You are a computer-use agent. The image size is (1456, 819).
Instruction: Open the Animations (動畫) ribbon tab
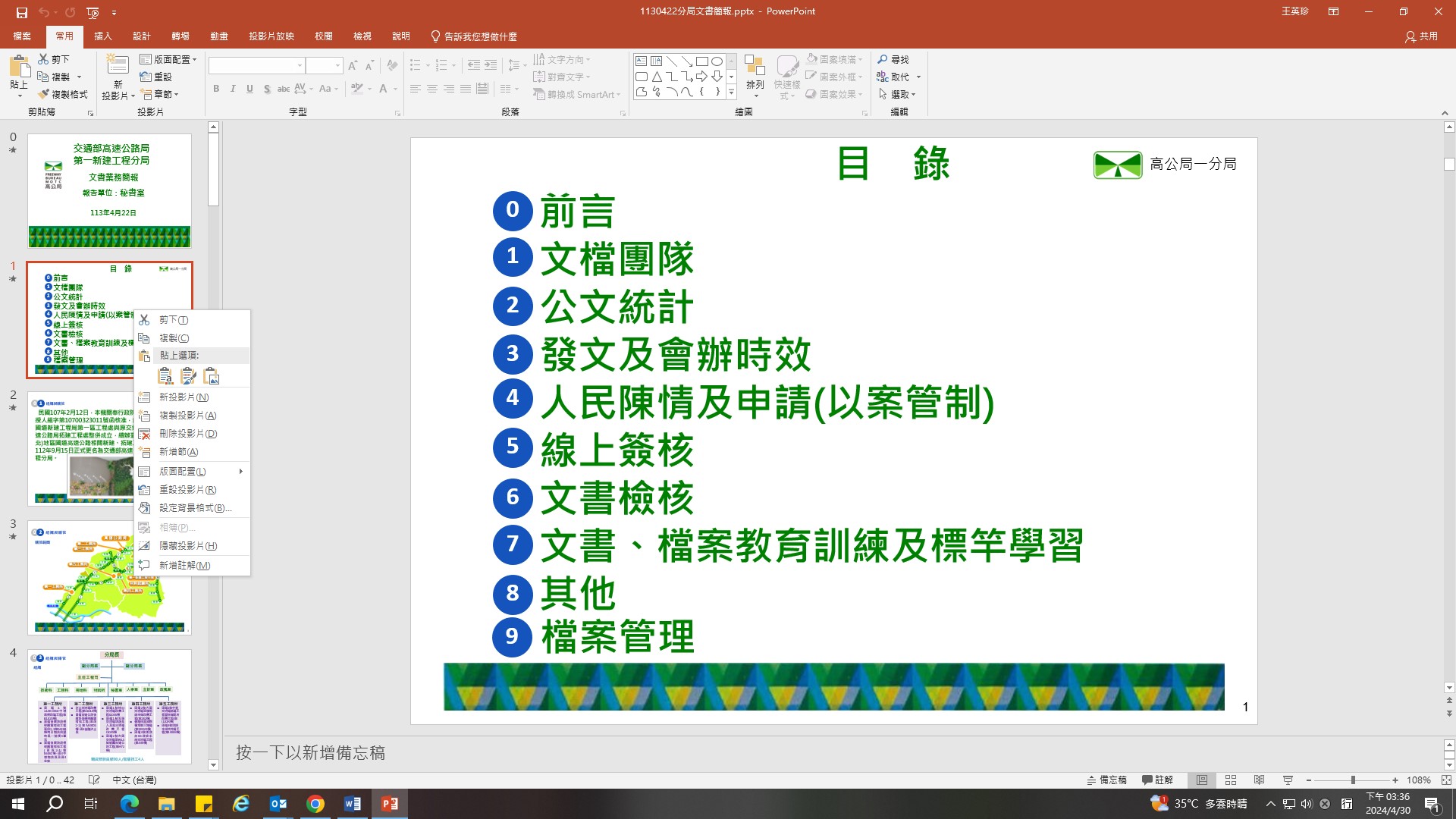(218, 36)
